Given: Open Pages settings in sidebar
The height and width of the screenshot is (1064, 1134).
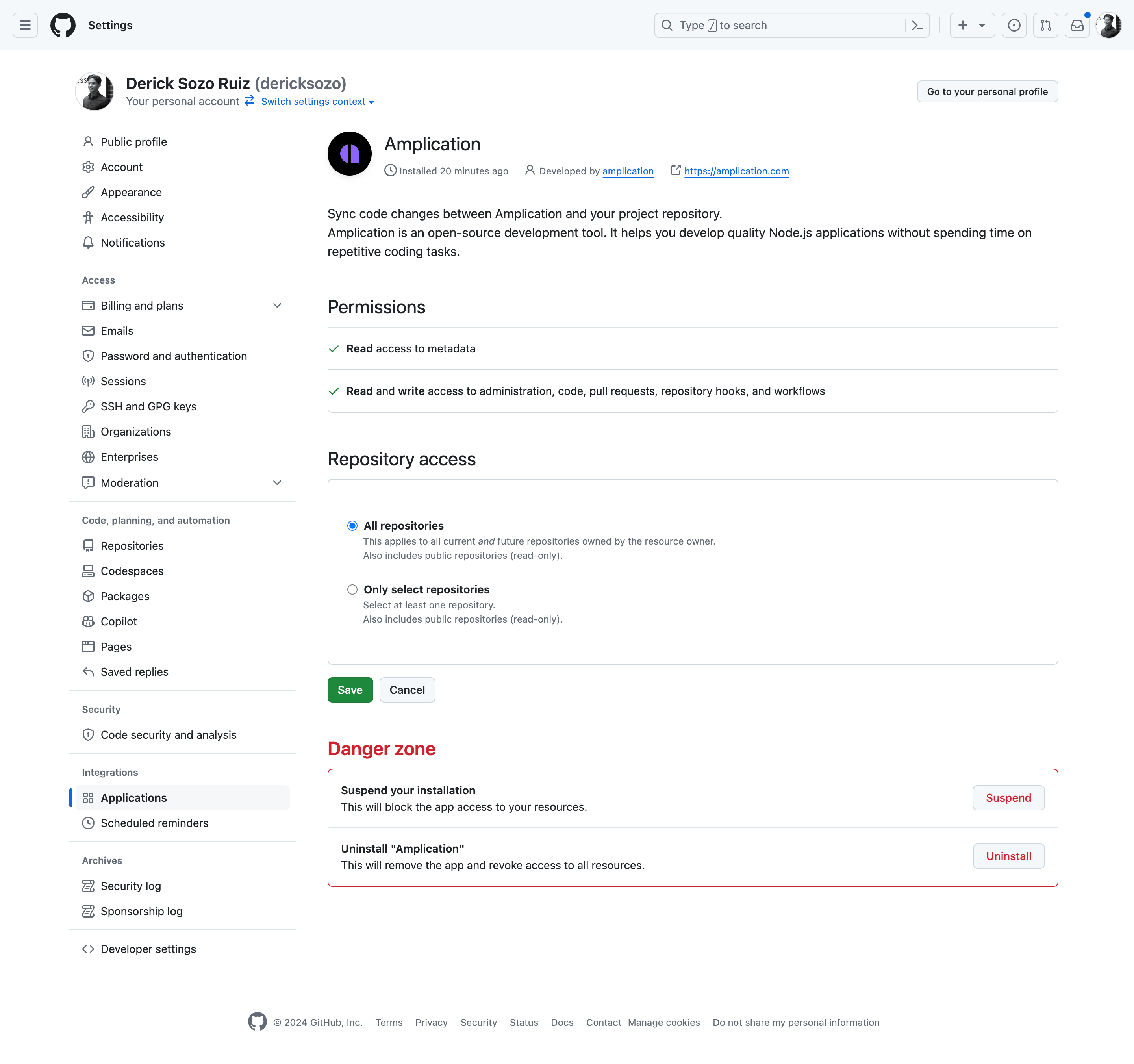Looking at the screenshot, I should point(183,646).
